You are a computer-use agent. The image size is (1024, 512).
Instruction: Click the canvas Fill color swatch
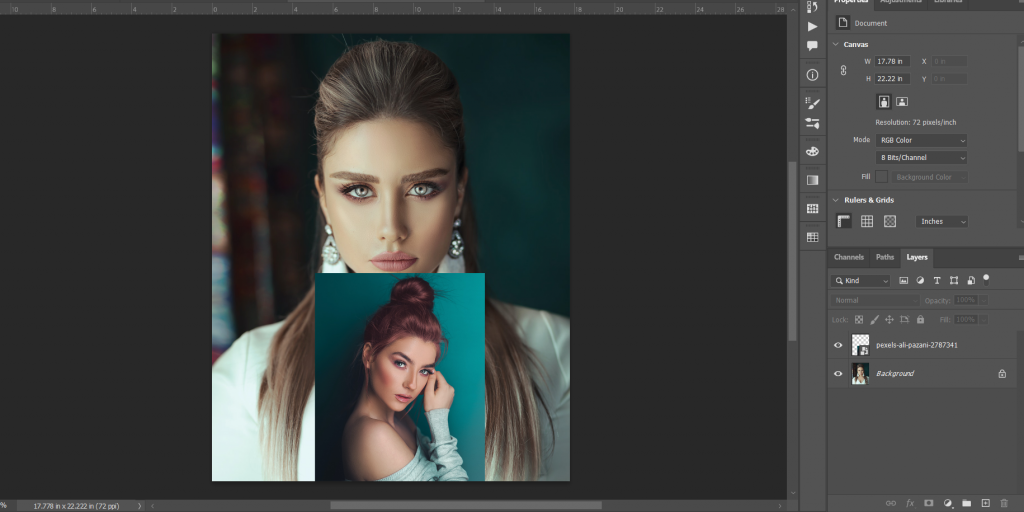(x=882, y=177)
